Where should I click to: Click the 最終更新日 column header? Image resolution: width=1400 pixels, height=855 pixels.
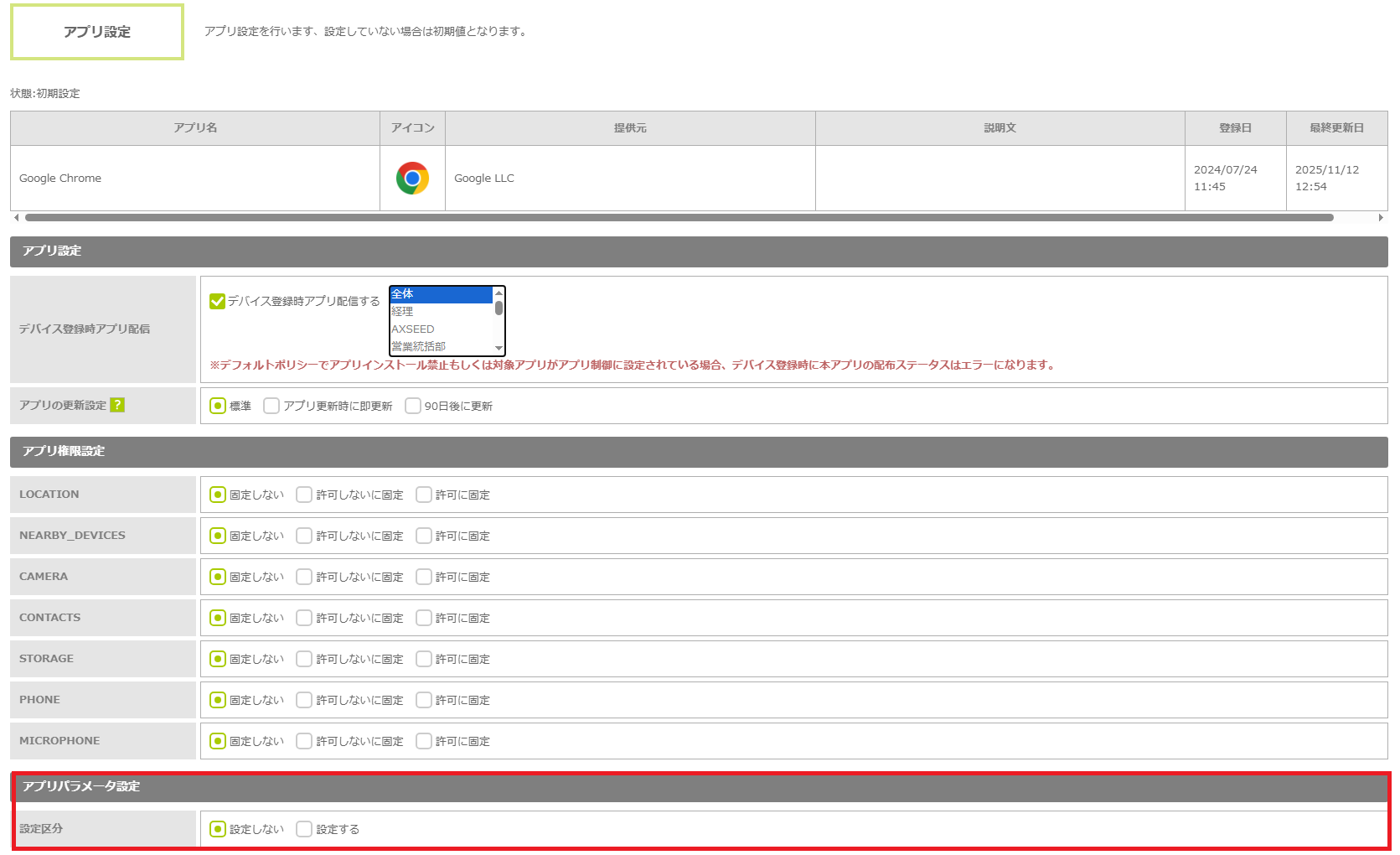[1336, 127]
